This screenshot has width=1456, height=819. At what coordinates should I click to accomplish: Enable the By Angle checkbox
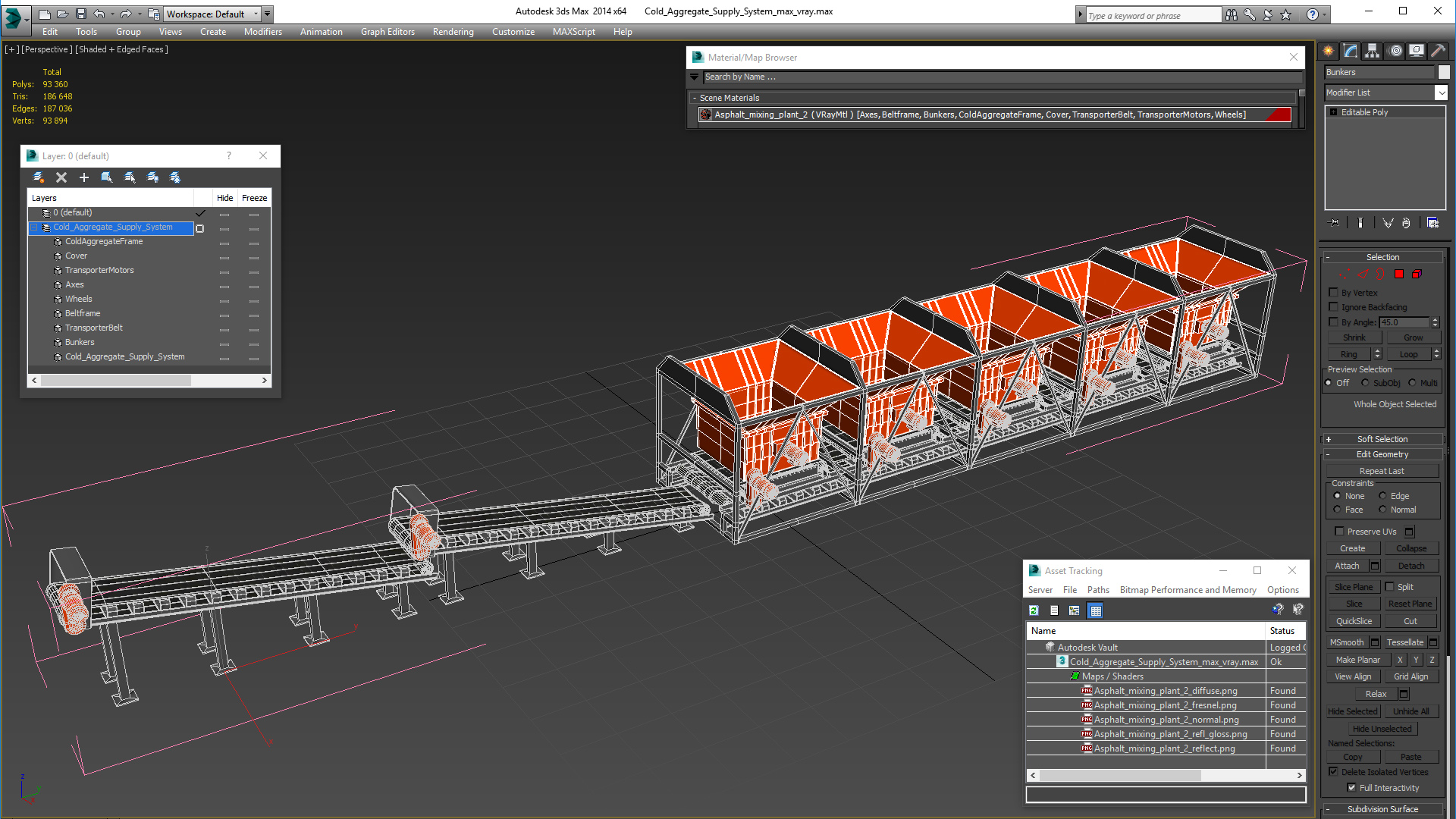point(1333,322)
